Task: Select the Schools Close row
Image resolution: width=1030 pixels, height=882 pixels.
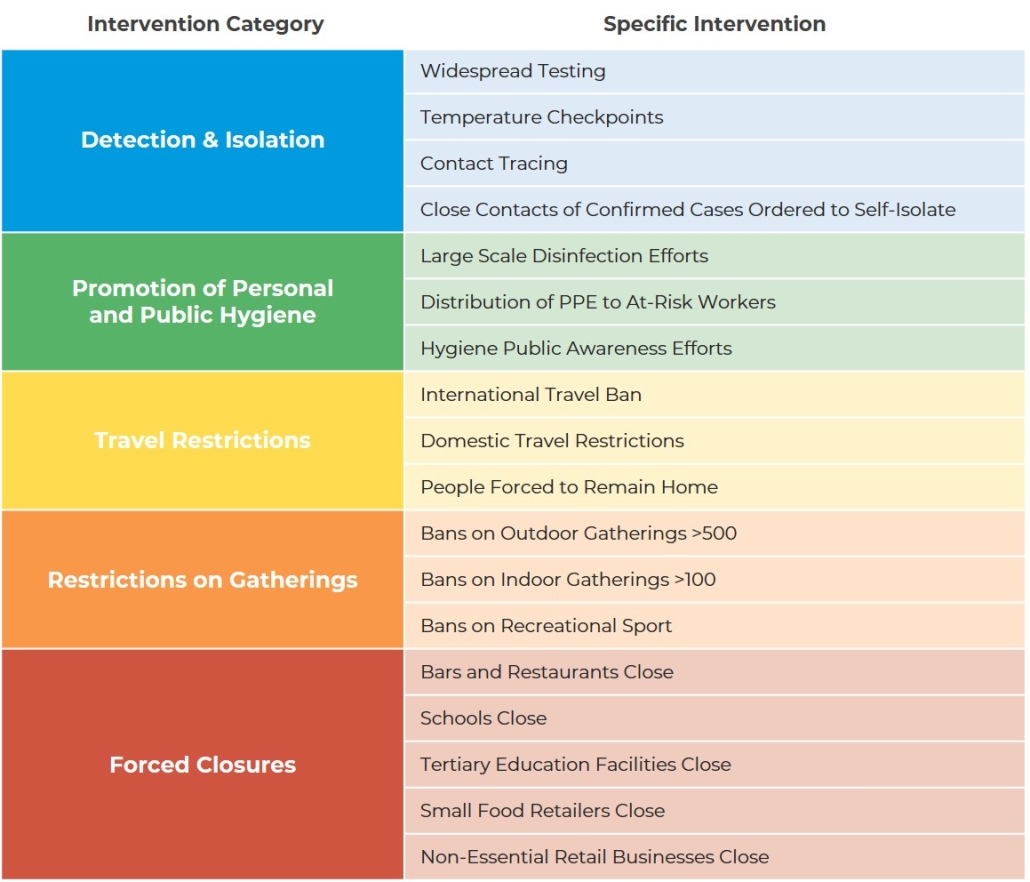Action: [714, 718]
